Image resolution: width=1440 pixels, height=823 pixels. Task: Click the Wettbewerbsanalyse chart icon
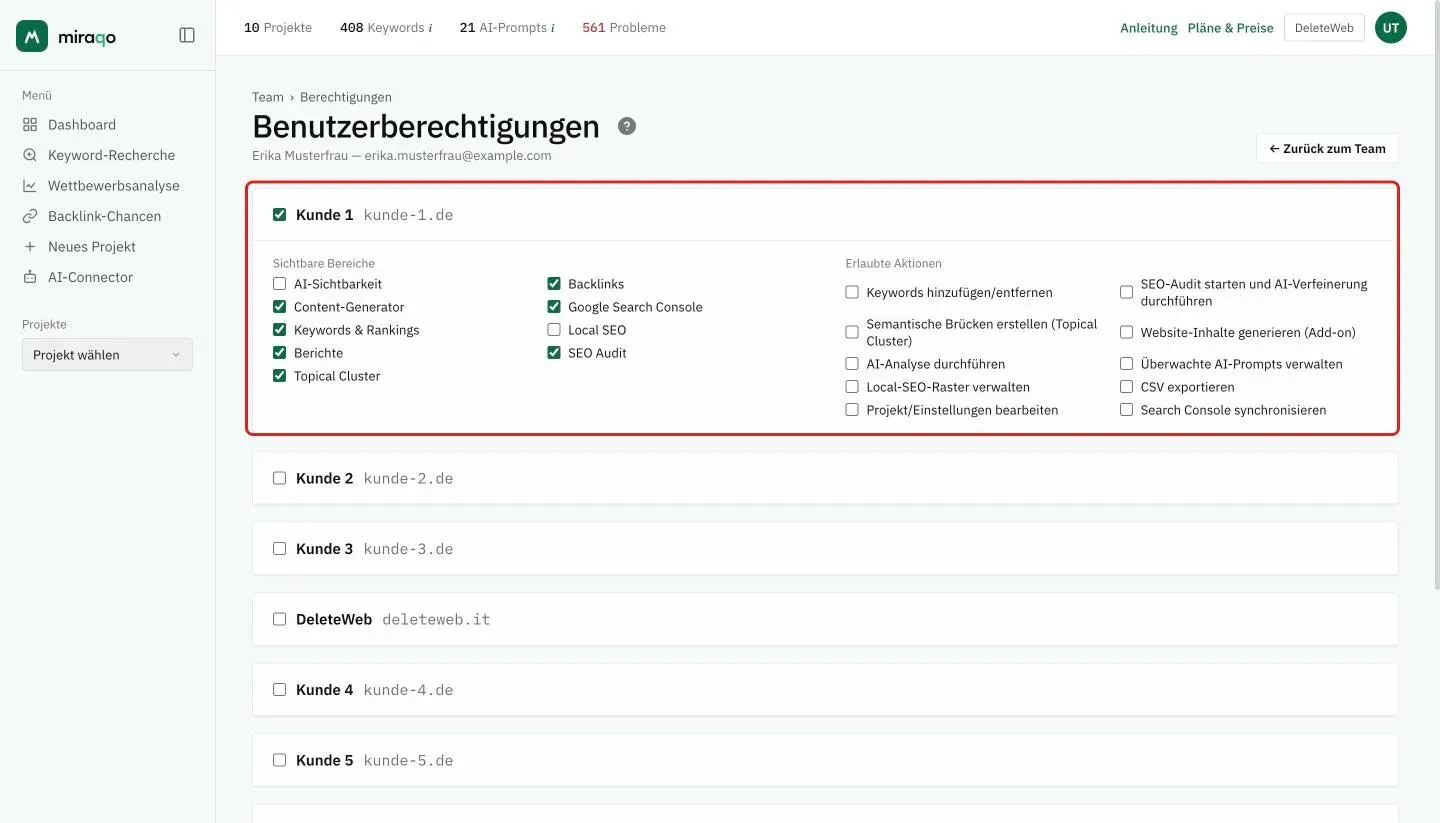point(29,186)
